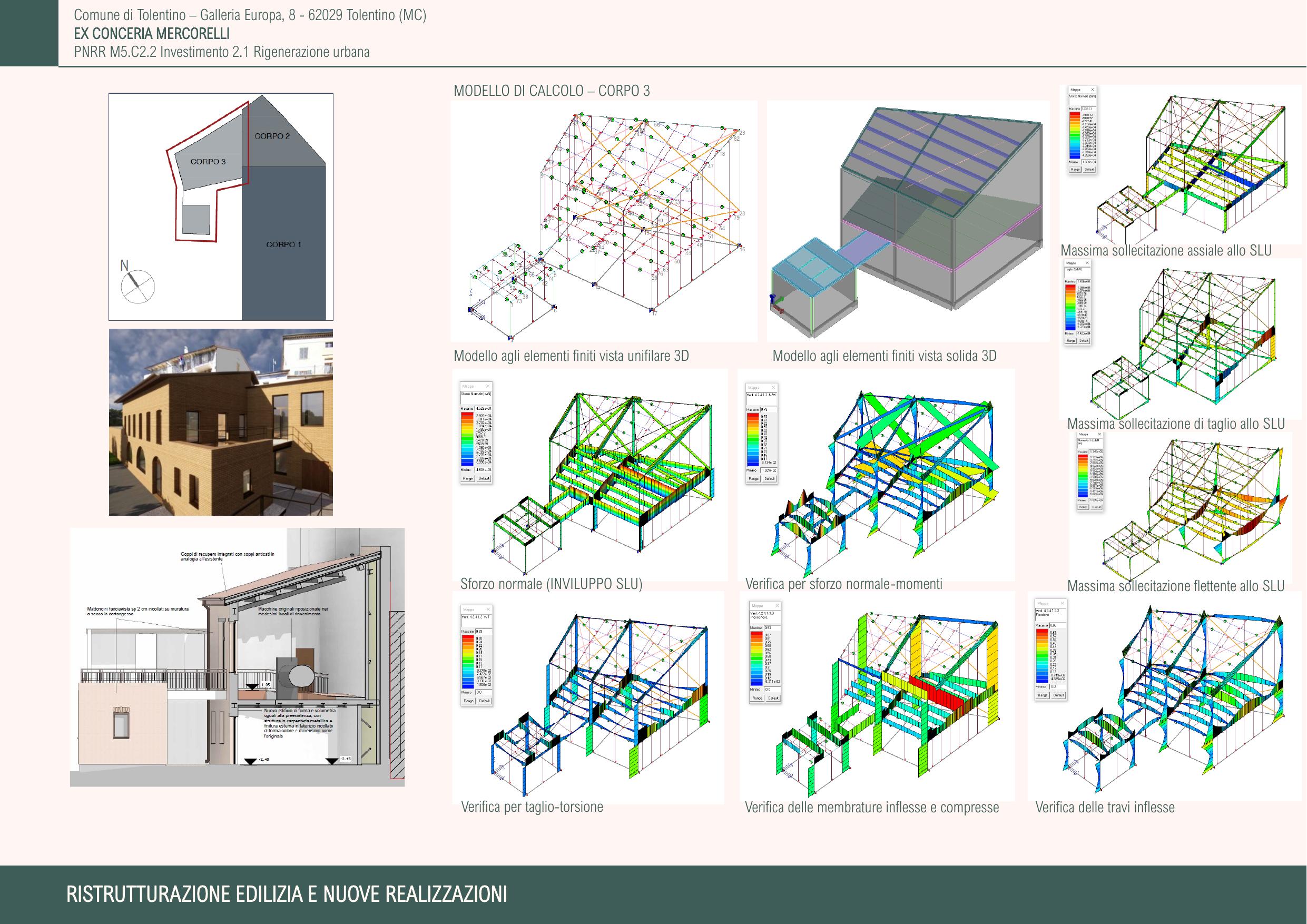Select the Nuovo edificio di forma annotation

click(x=300, y=724)
